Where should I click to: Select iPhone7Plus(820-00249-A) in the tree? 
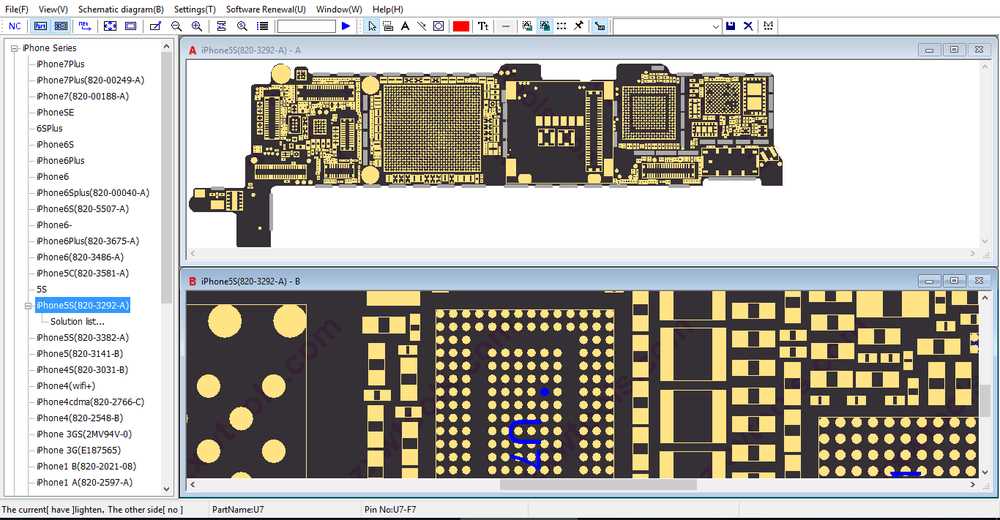coord(90,80)
